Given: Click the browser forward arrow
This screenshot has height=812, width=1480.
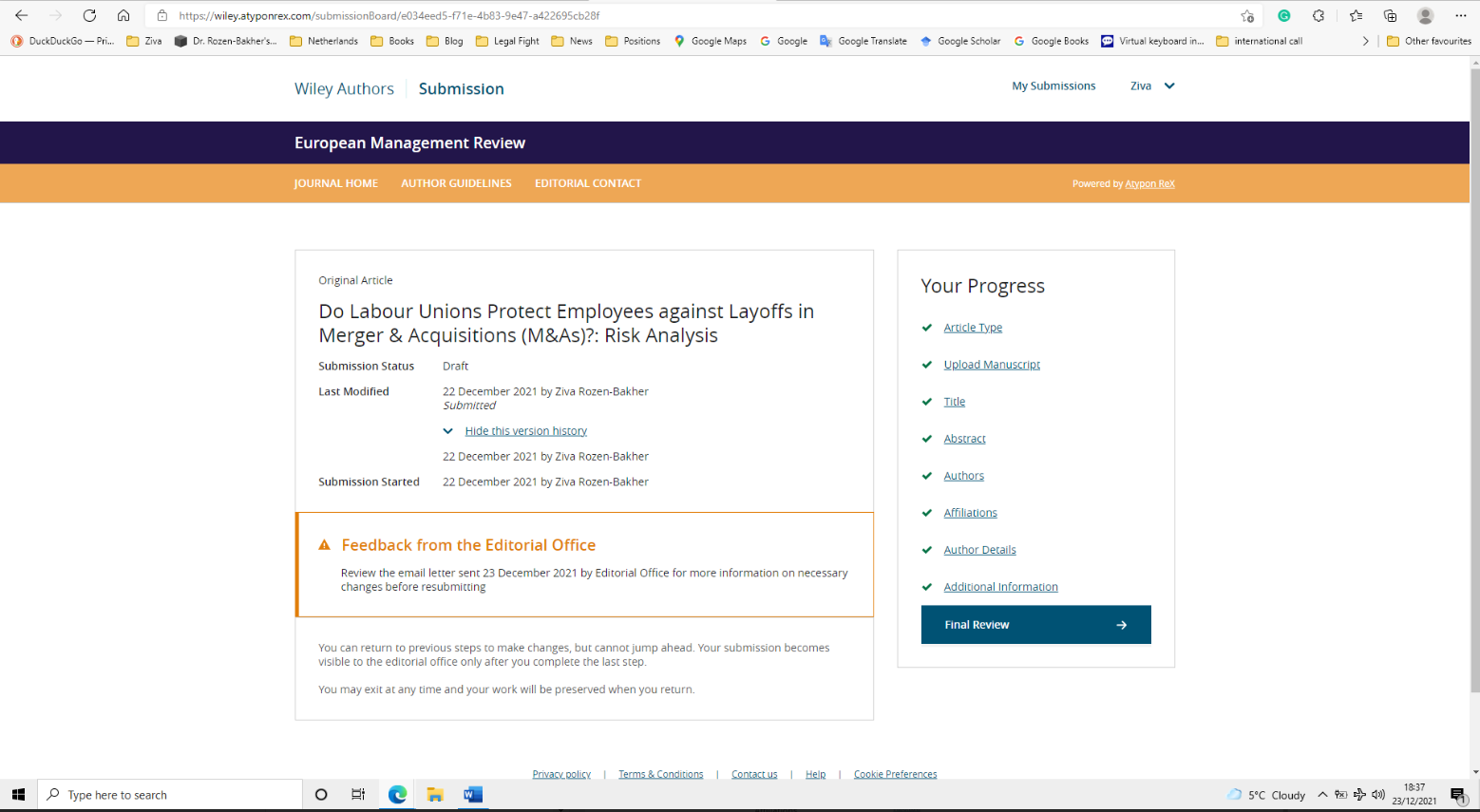Looking at the screenshot, I should point(55,15).
